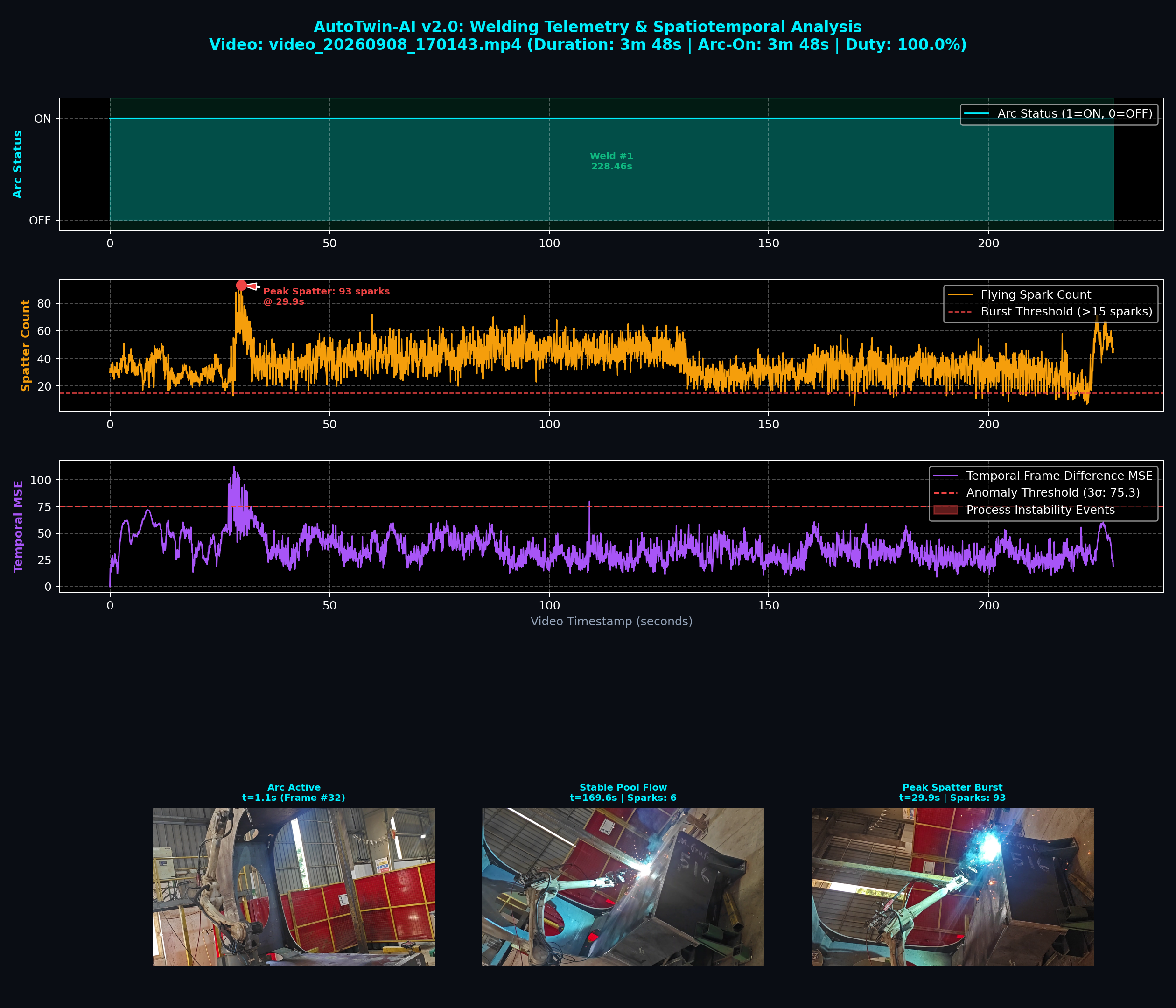Open the Stable Pool Flow thumbnail
1176x1008 pixels.
pyautogui.click(x=623, y=887)
